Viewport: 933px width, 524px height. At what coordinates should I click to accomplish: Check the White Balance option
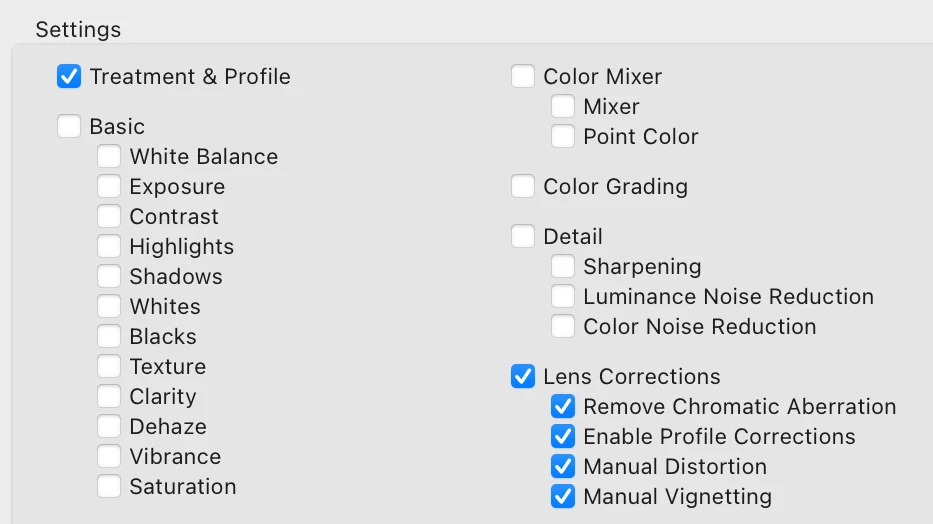[x=109, y=157]
